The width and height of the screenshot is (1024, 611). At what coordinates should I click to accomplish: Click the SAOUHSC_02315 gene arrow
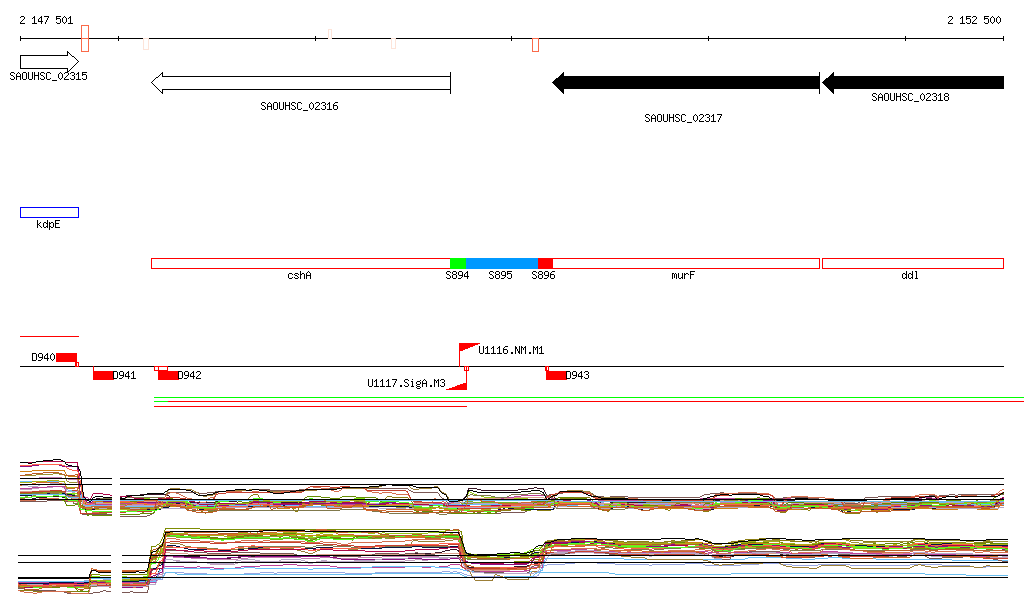[x=50, y=62]
